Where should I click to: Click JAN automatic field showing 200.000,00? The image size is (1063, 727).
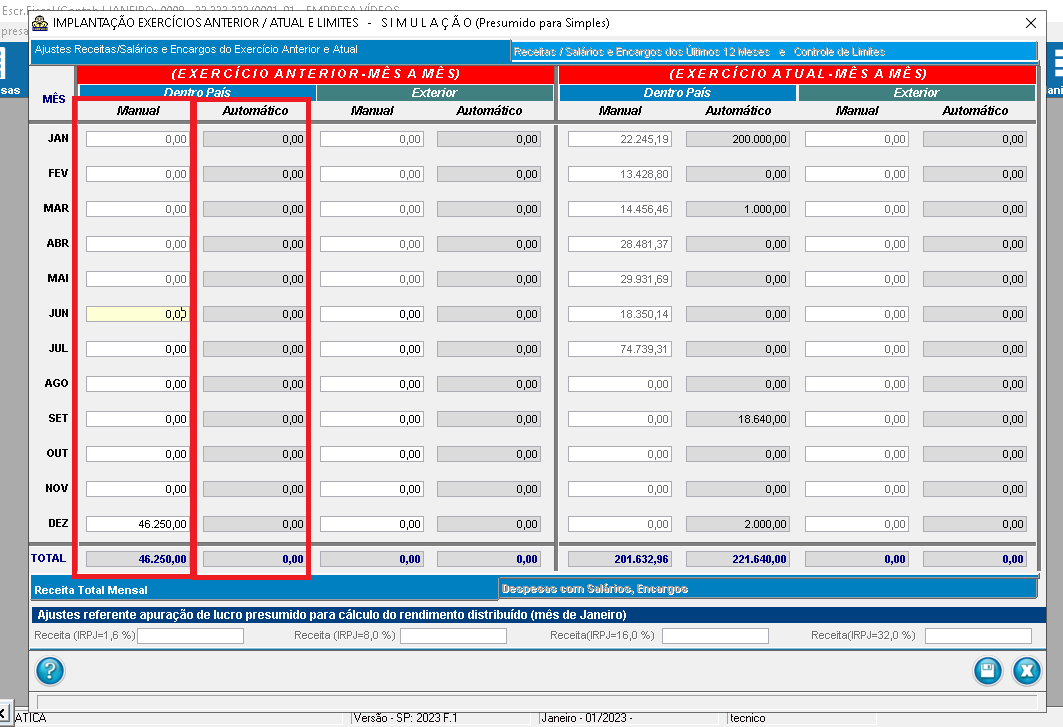tap(738, 139)
